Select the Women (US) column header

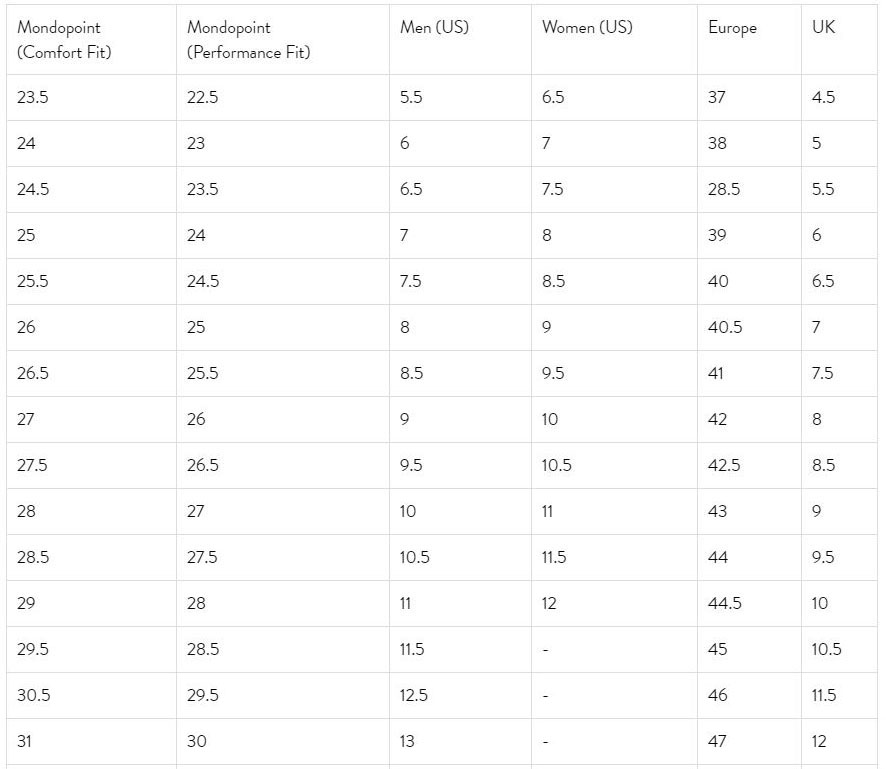click(x=614, y=40)
